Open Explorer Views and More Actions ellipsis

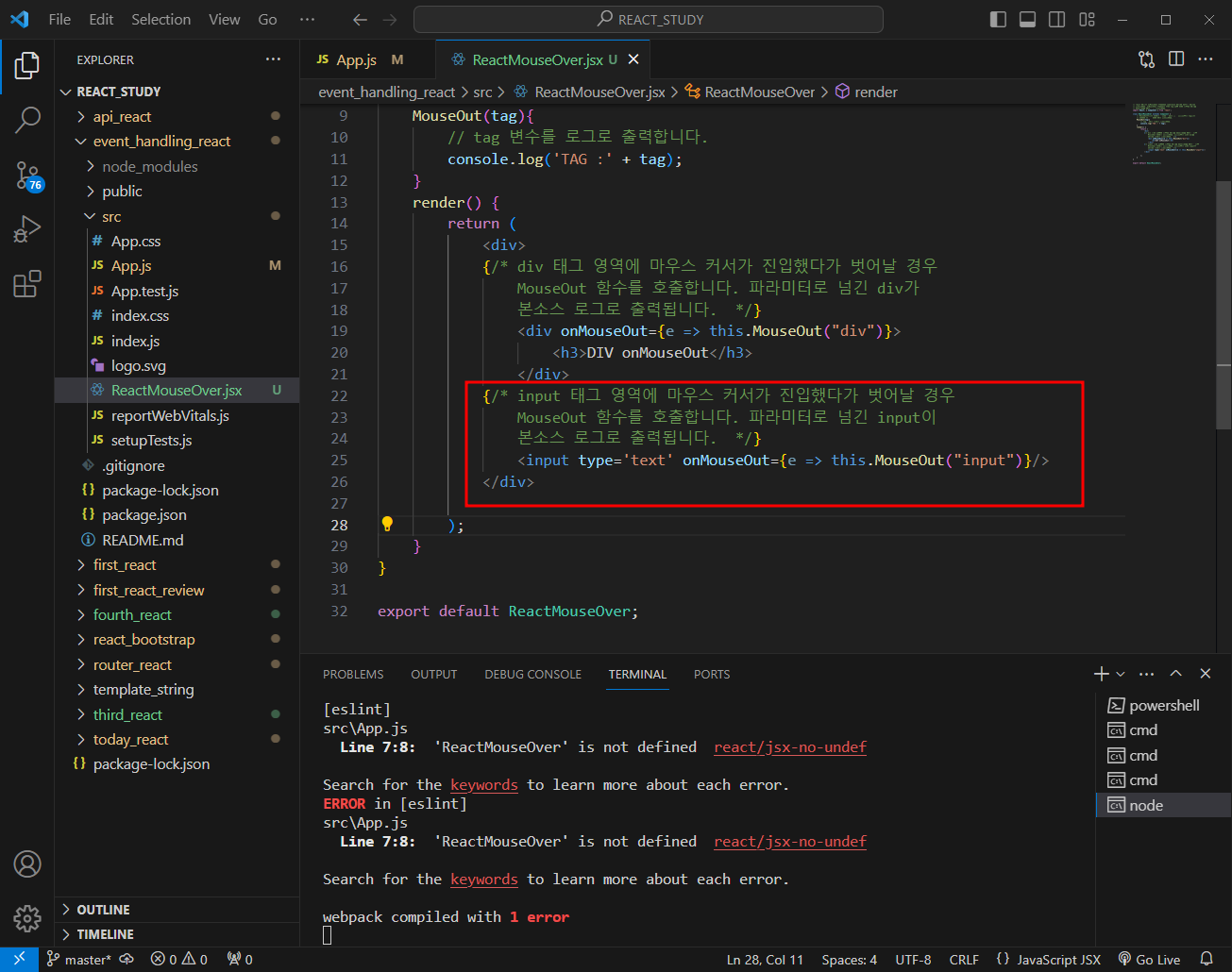pyautogui.click(x=273, y=59)
